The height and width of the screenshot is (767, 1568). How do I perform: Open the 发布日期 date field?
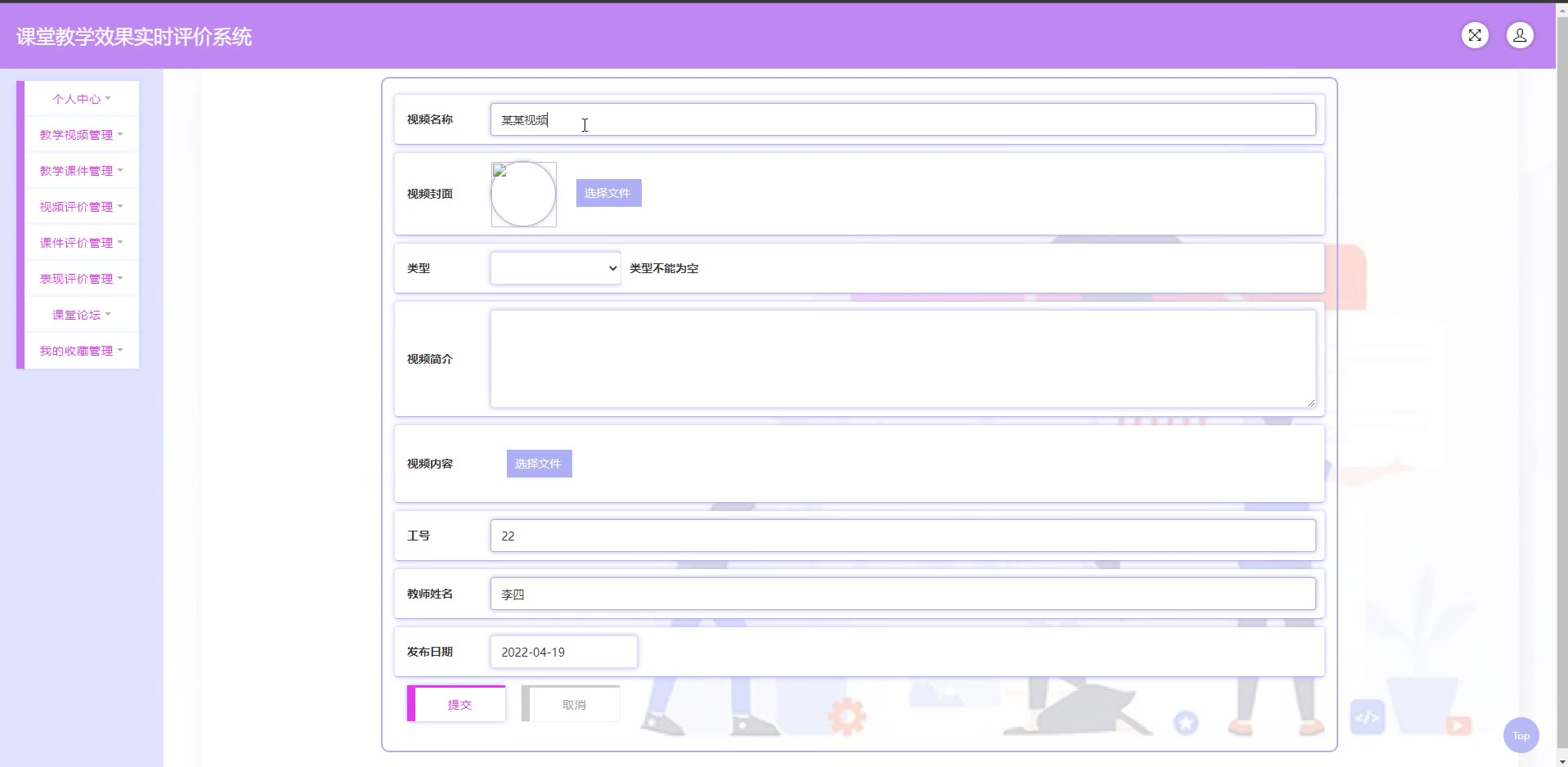[563, 652]
